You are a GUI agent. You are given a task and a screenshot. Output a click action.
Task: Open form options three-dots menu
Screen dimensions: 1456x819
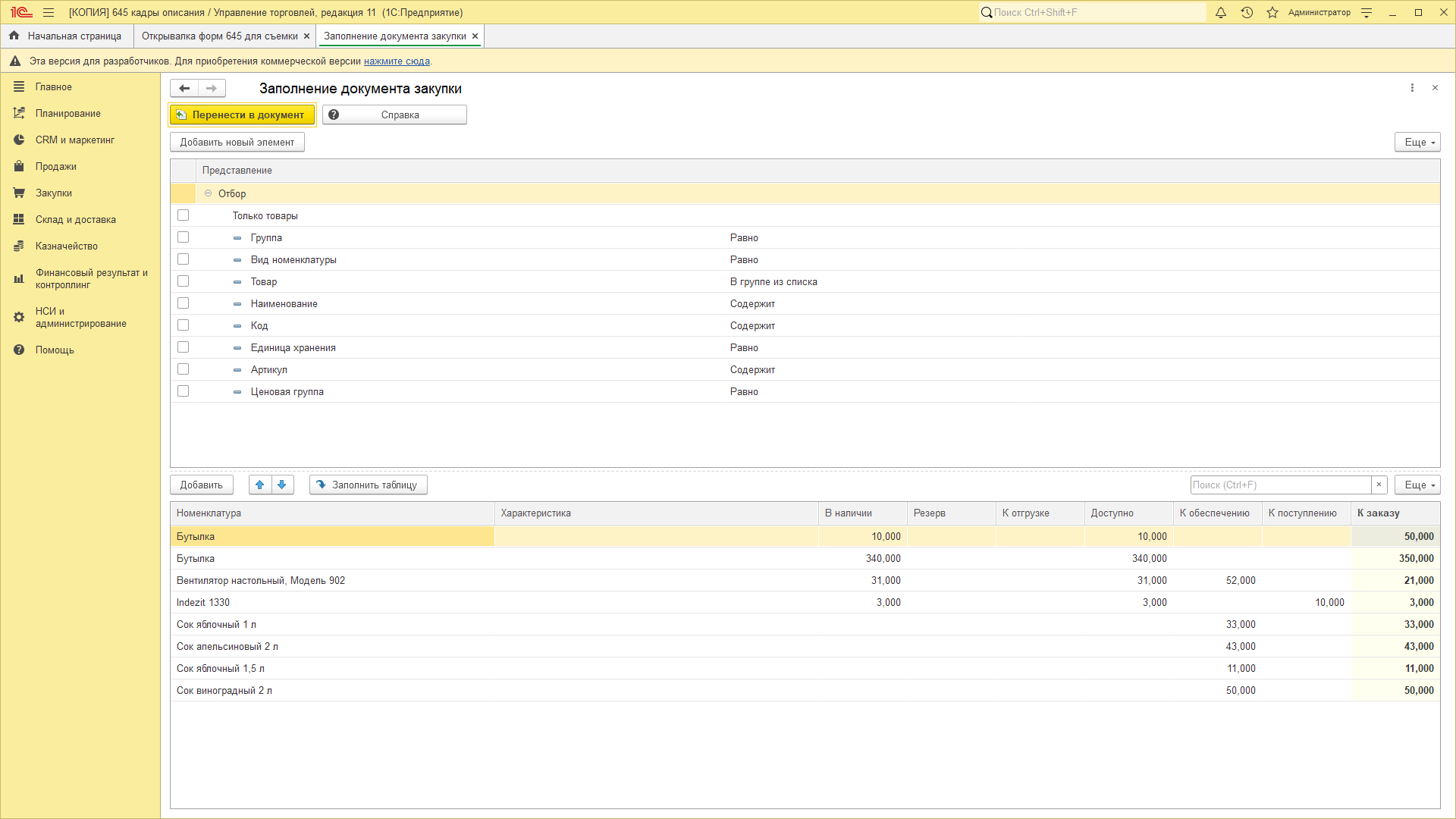click(1412, 88)
